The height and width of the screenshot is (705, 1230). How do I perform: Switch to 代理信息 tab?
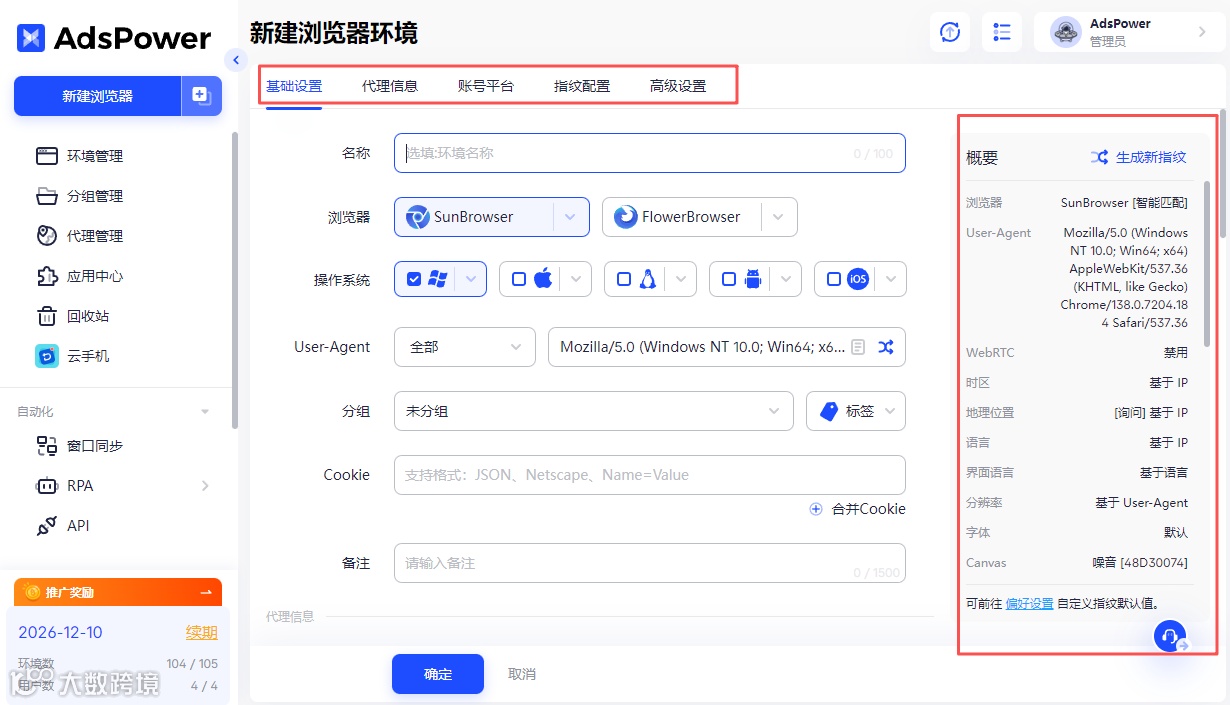click(390, 86)
